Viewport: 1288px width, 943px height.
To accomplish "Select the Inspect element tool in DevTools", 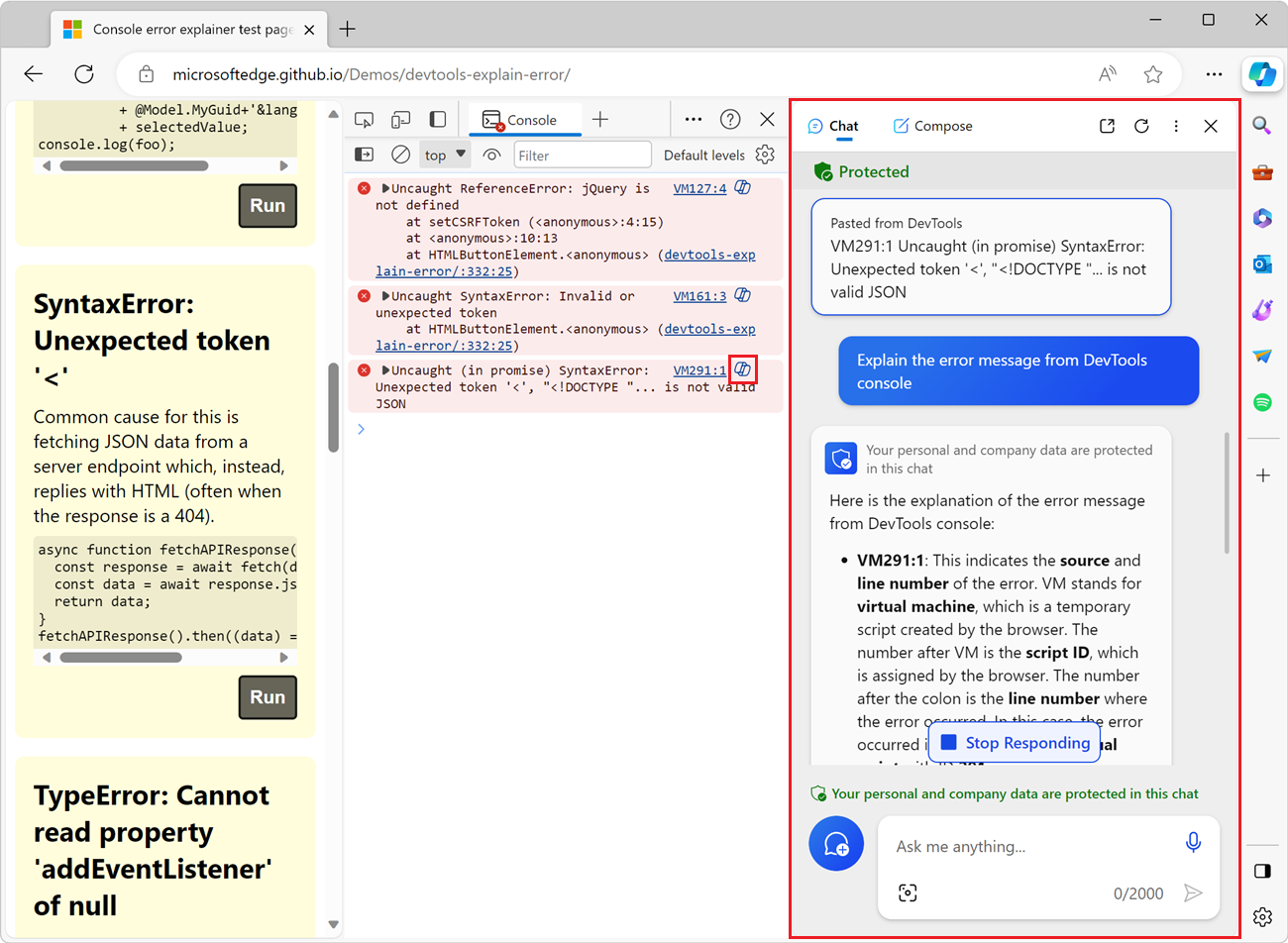I will point(364,118).
